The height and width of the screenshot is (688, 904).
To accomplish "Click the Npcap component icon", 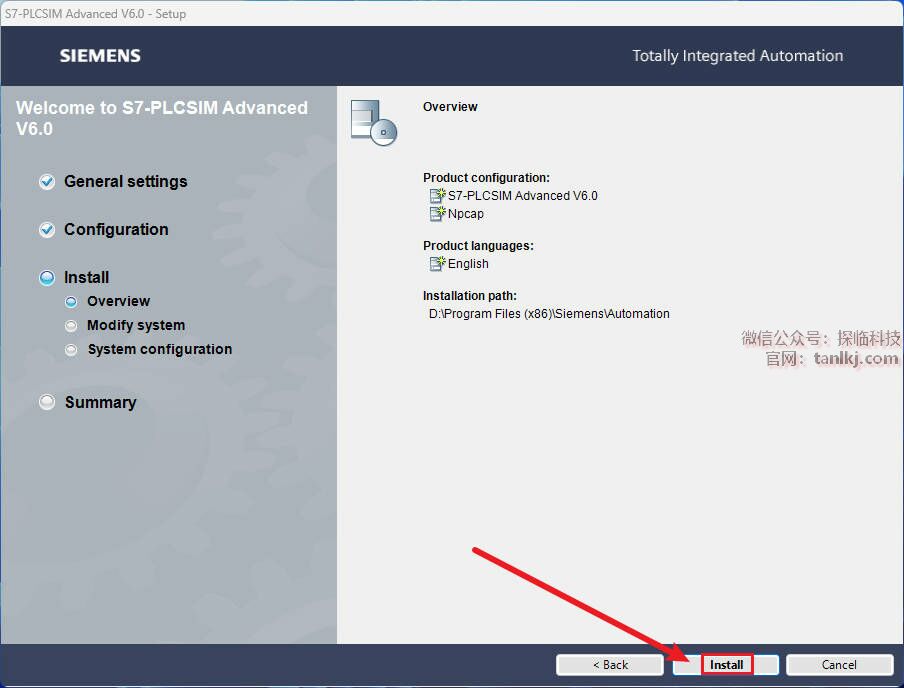I will [x=438, y=213].
